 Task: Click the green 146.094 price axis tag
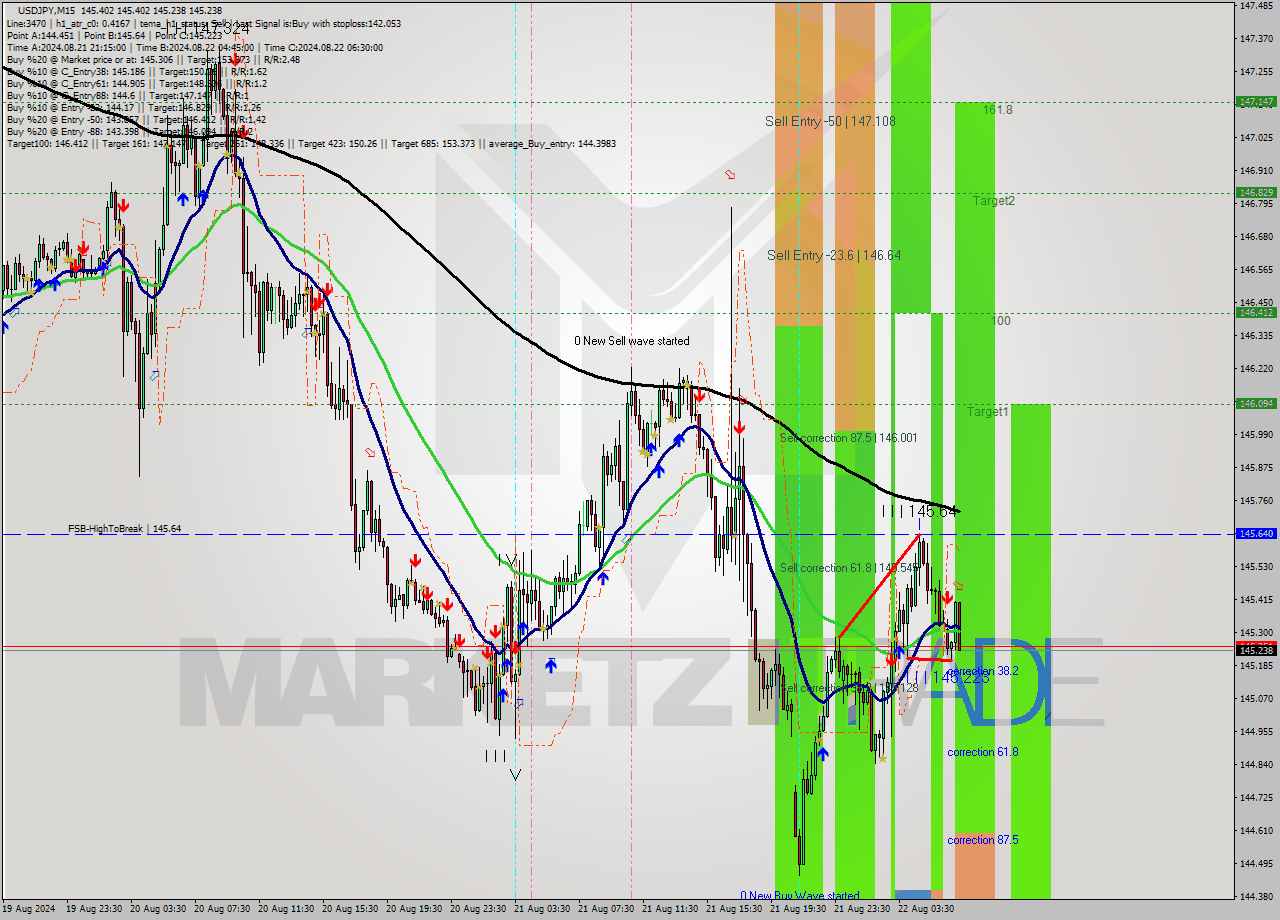click(1256, 403)
